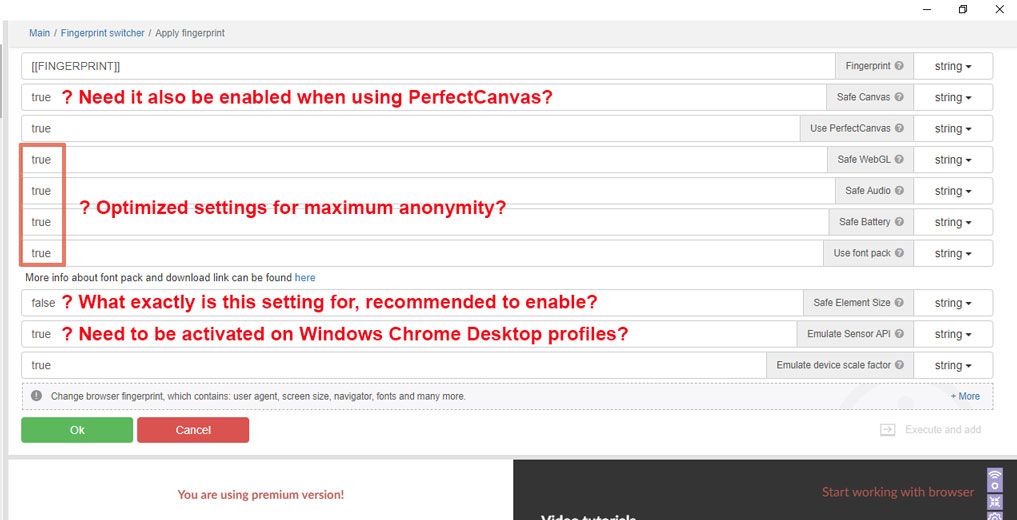Click the Safe WebGL value field
Screen dimensions: 1017x520
[424, 160]
